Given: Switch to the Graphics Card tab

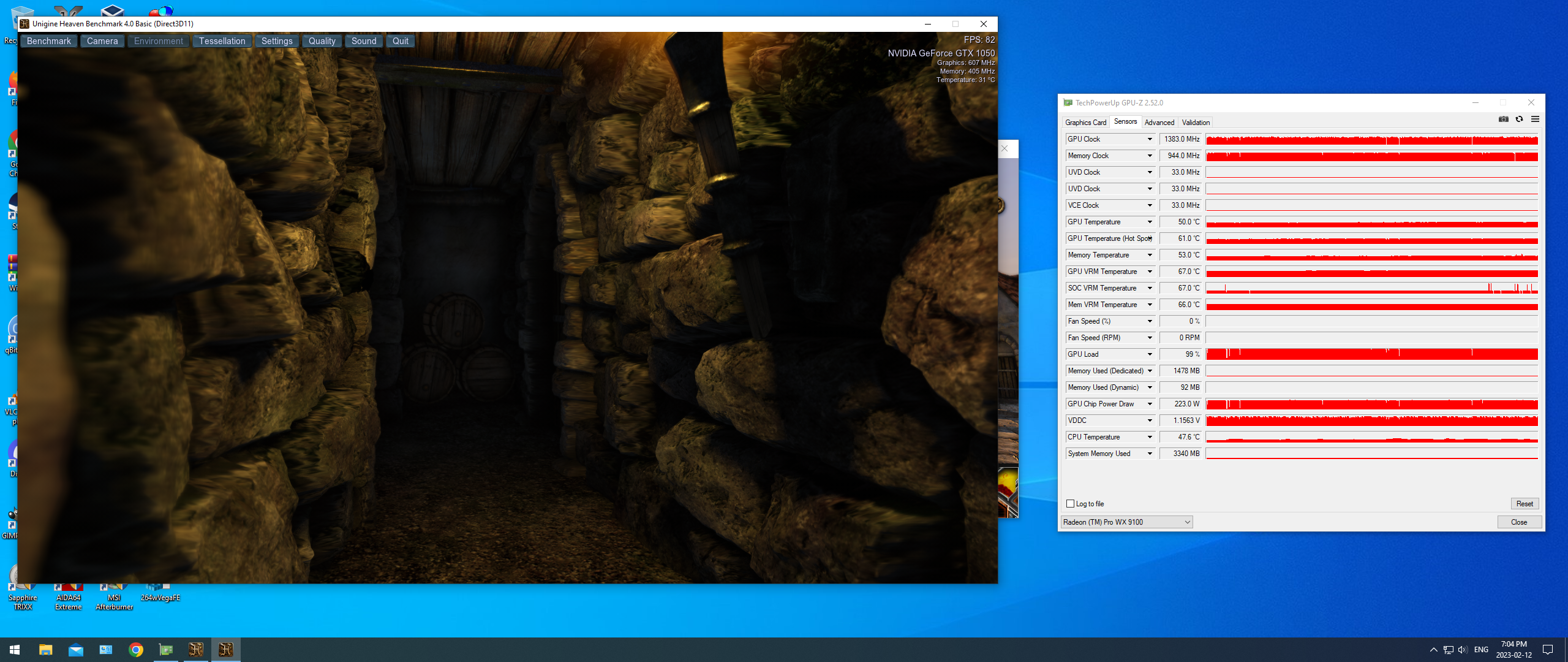Looking at the screenshot, I should pos(1085,123).
